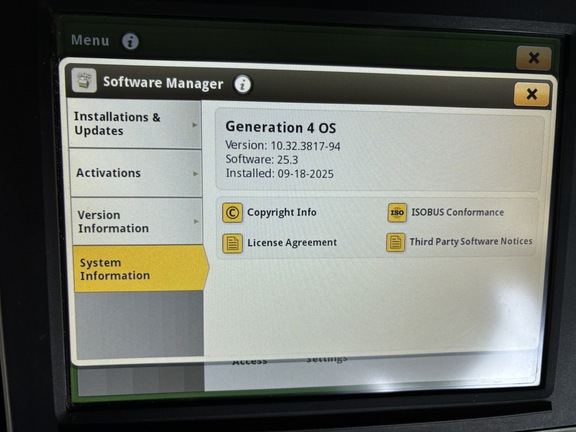Expand arrow beside Installations & Updates
The width and height of the screenshot is (576, 432).
(195, 125)
